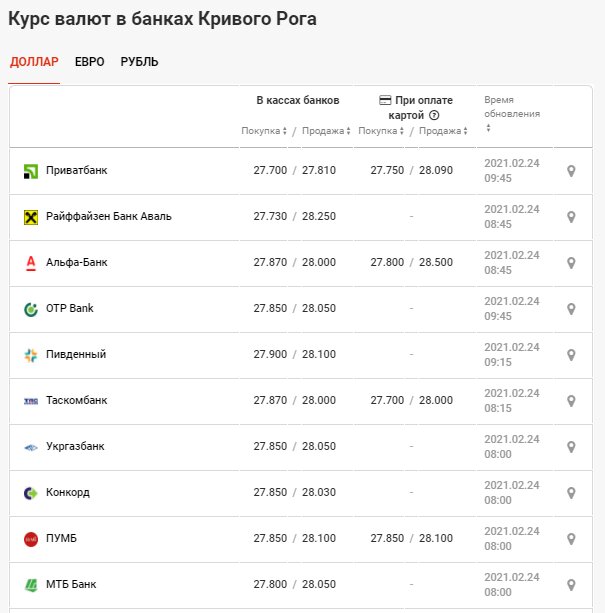Sort by card payment Продажа column
The image size is (605, 613).
(443, 131)
